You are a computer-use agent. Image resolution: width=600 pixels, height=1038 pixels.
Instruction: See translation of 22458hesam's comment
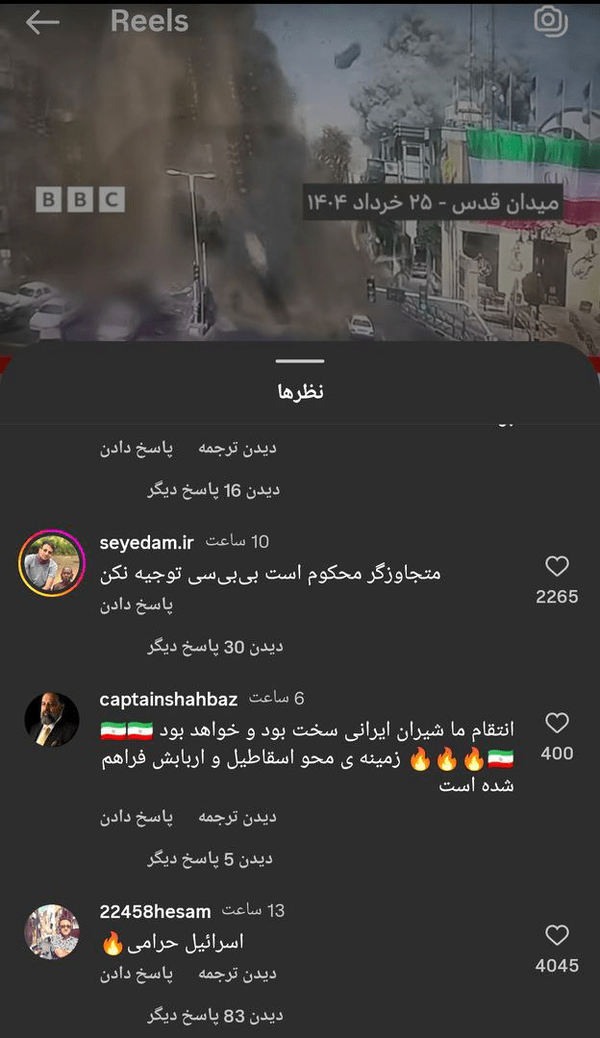coord(237,974)
